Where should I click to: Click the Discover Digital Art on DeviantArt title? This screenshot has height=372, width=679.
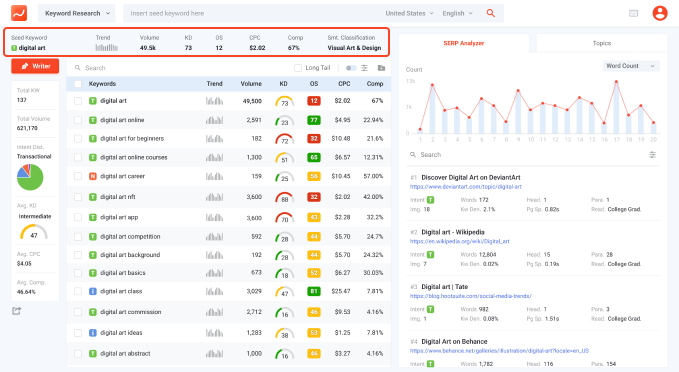coord(471,178)
